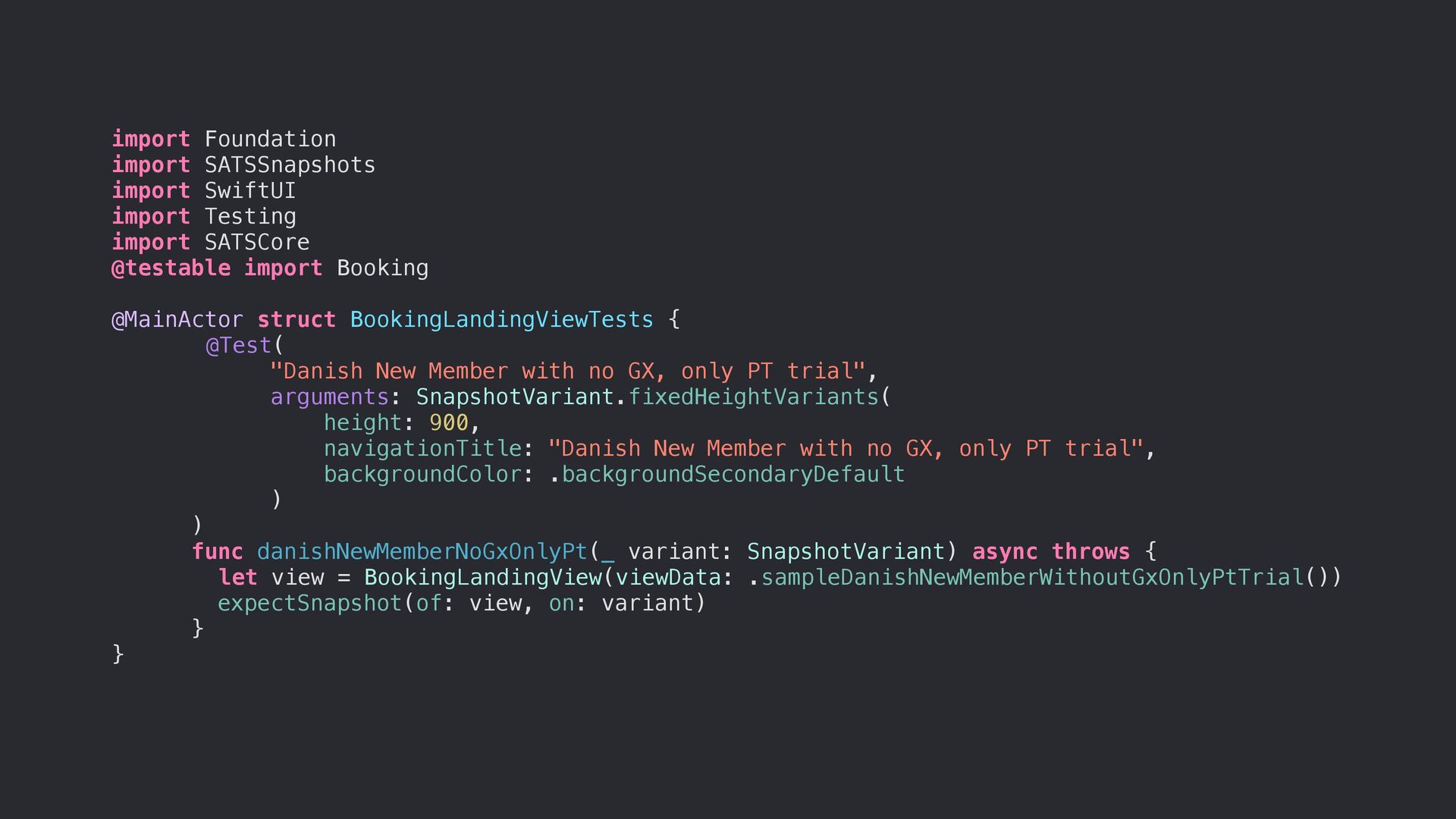Click the word Foundation in first import
The width and height of the screenshot is (1456, 819).
coord(270,140)
